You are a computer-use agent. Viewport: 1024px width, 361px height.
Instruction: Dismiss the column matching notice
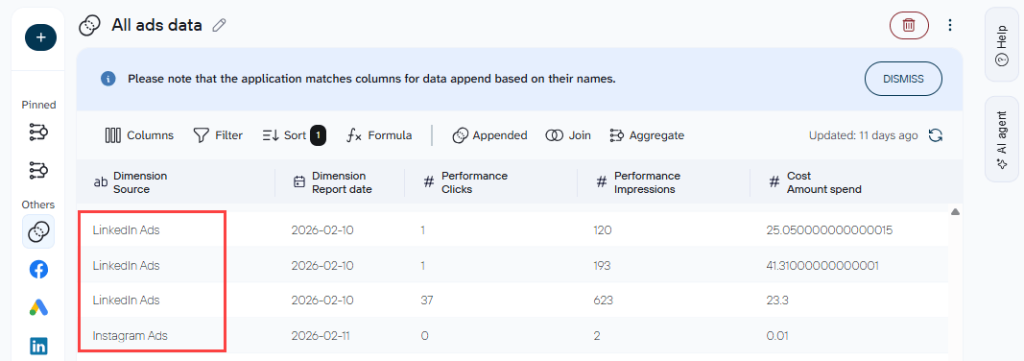(903, 79)
